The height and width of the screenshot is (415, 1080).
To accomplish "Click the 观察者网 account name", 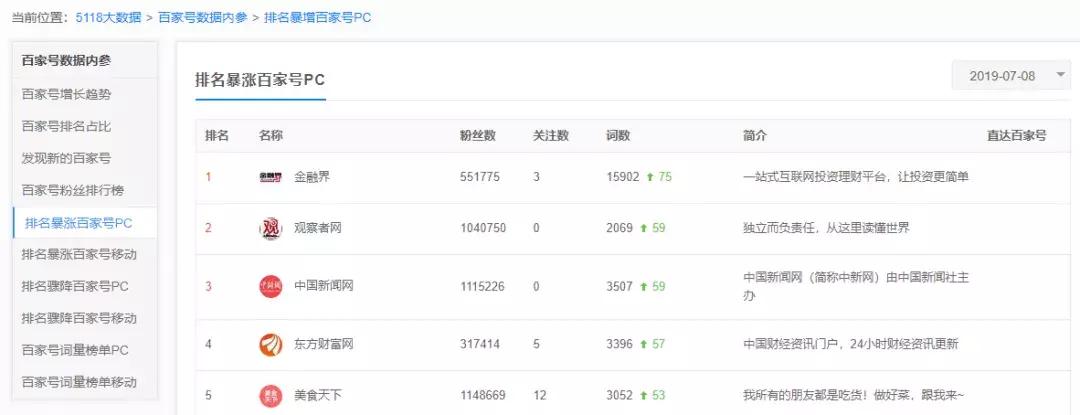I will point(318,228).
